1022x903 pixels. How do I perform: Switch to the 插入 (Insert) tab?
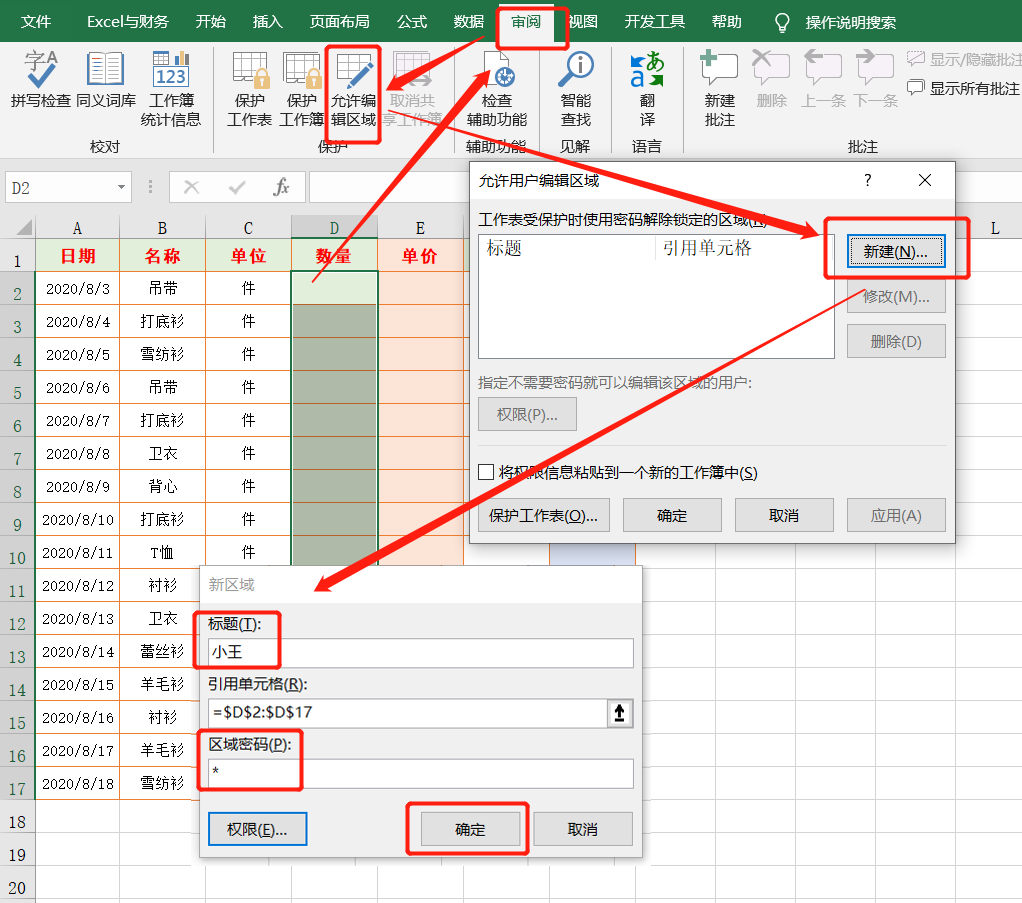[x=268, y=22]
